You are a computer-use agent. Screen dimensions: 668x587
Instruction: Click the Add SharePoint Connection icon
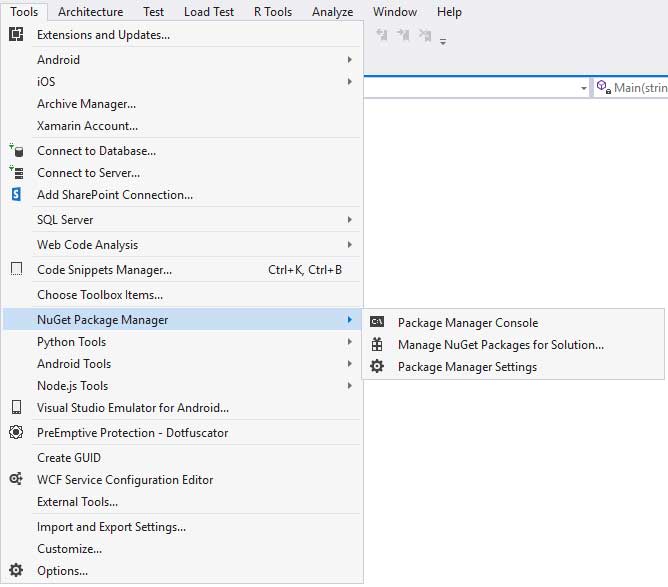(16, 195)
